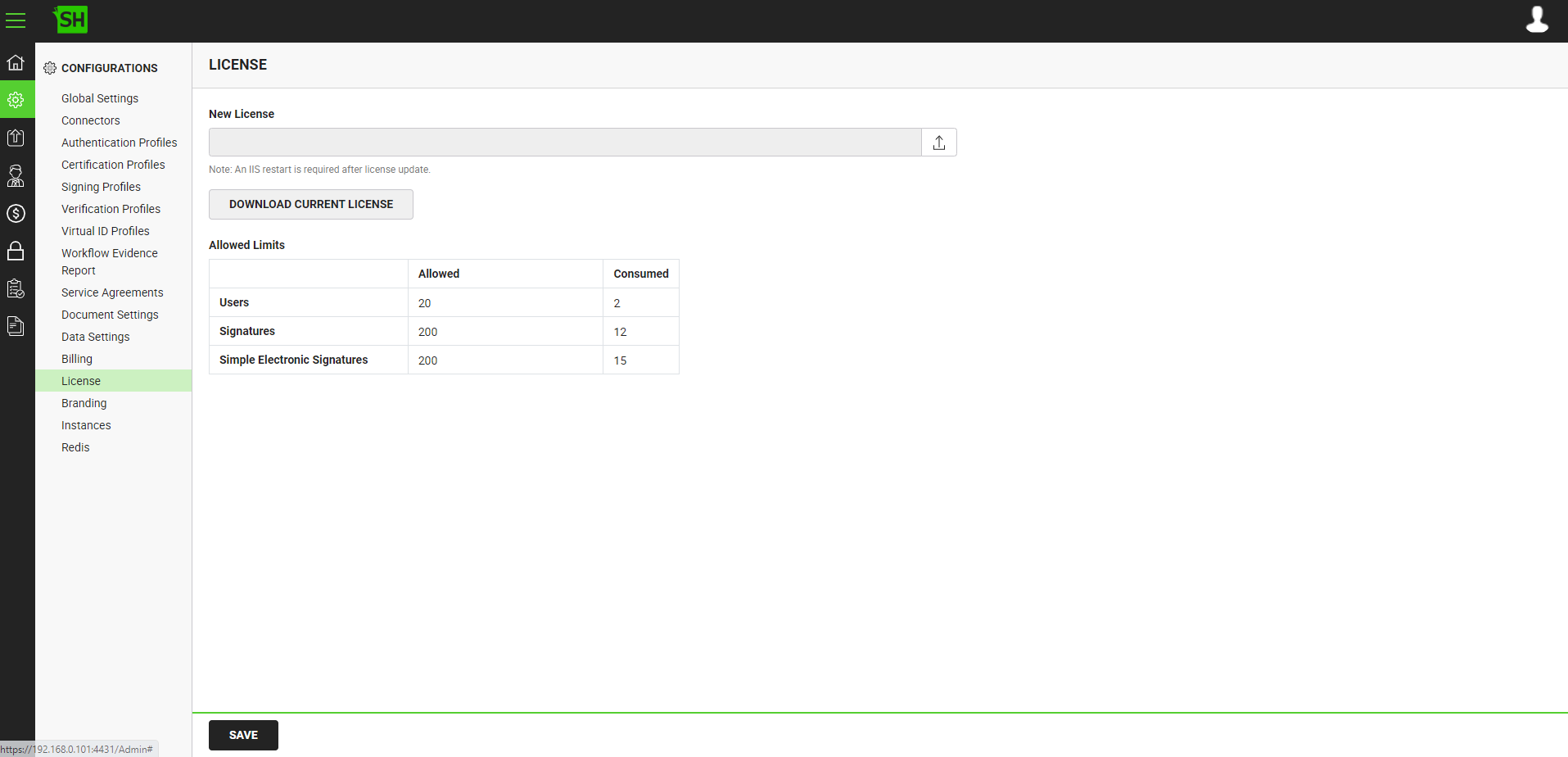Open the upload box sidebar icon
Screen dimensions: 1568x757
(16, 138)
